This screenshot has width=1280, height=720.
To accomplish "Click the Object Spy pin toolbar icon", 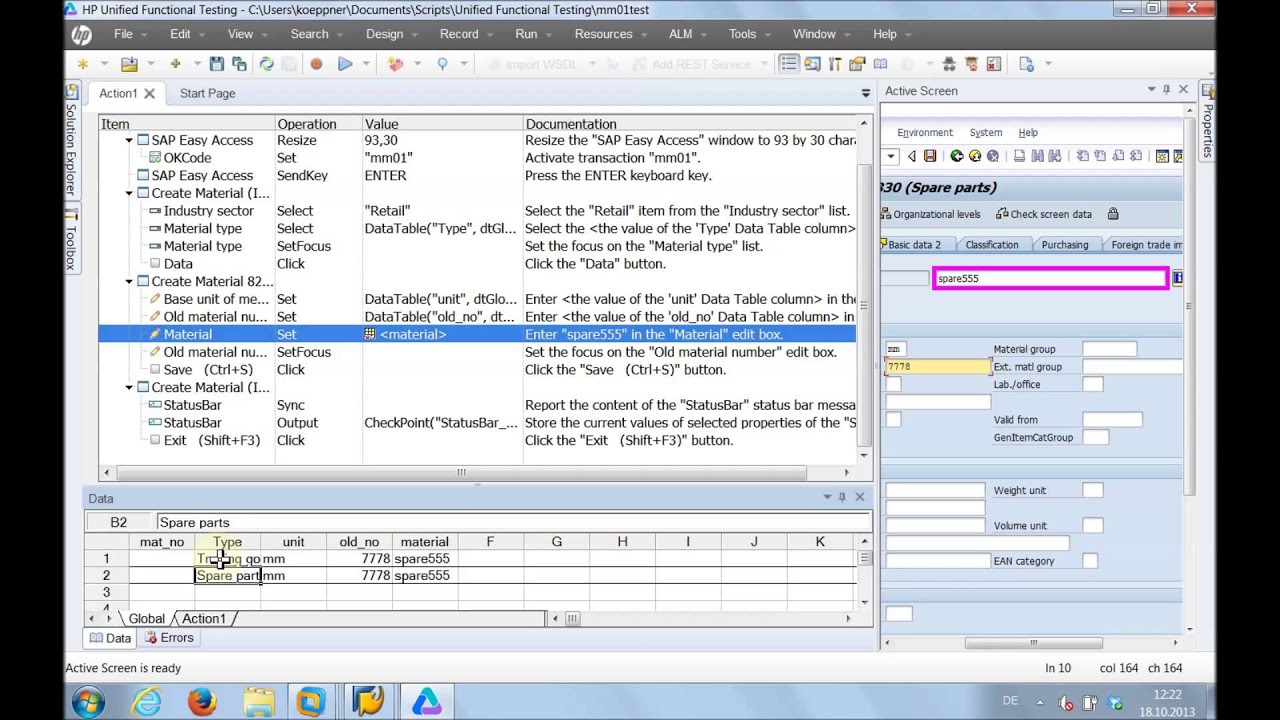I will tap(442, 64).
